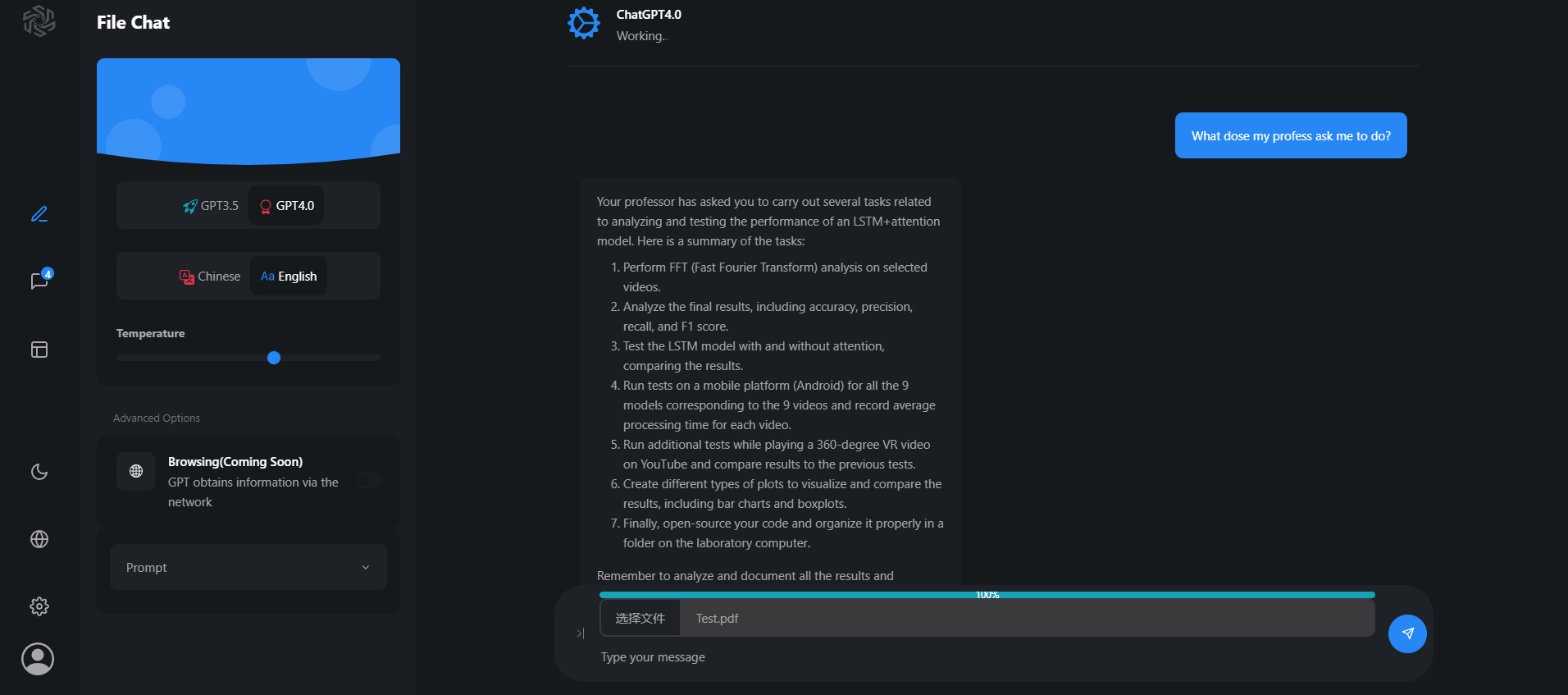Click the globe icon beside Browsing option
Image resolution: width=1568 pixels, height=695 pixels.
pyautogui.click(x=136, y=471)
